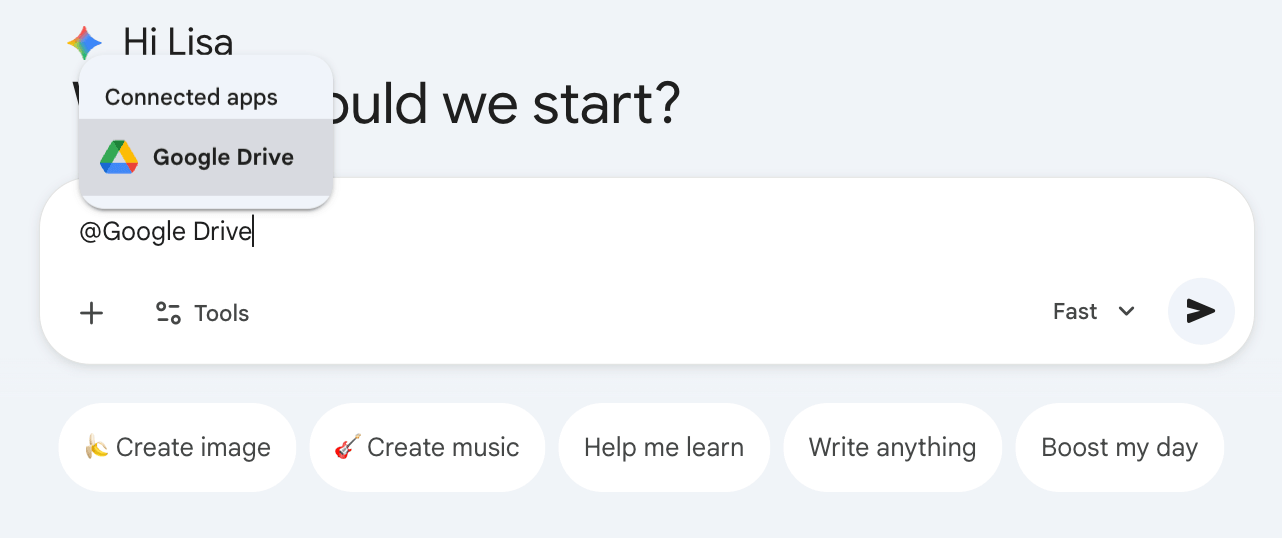Click the Connected apps popup header
The image size is (1282, 538).
pos(191,97)
